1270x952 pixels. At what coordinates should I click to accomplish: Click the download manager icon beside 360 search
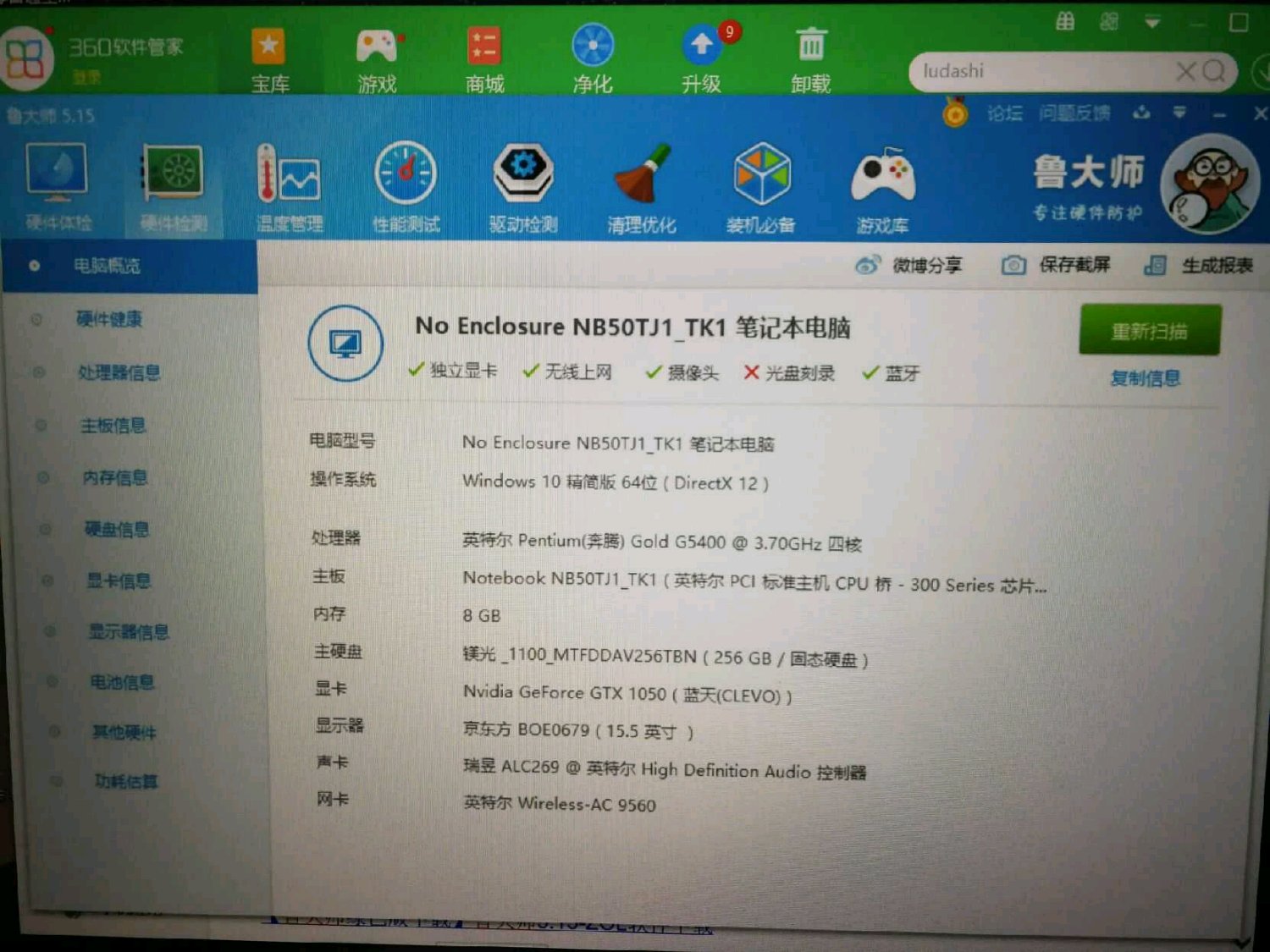(x=1262, y=71)
